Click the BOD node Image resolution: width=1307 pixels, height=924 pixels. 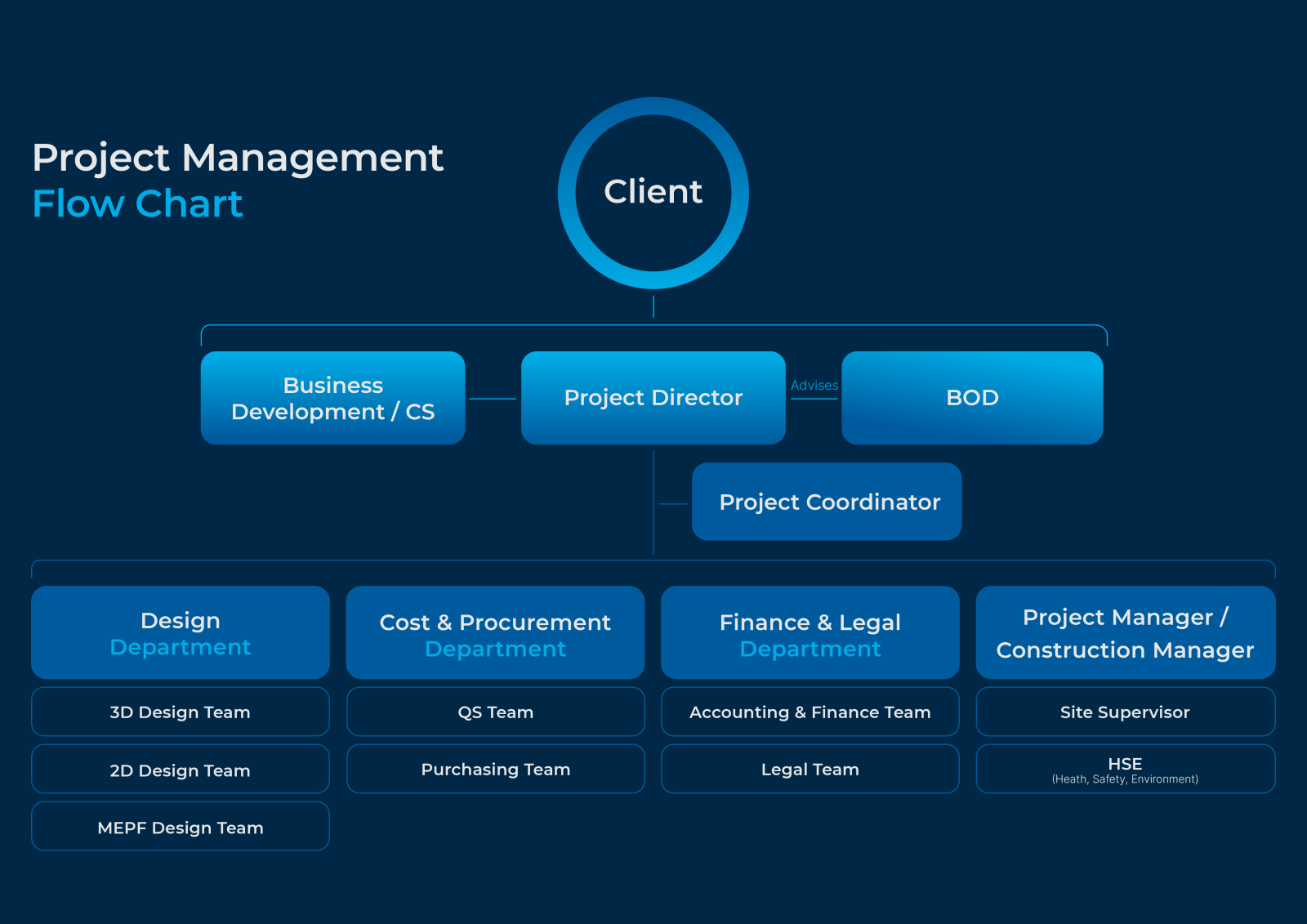tap(971, 398)
